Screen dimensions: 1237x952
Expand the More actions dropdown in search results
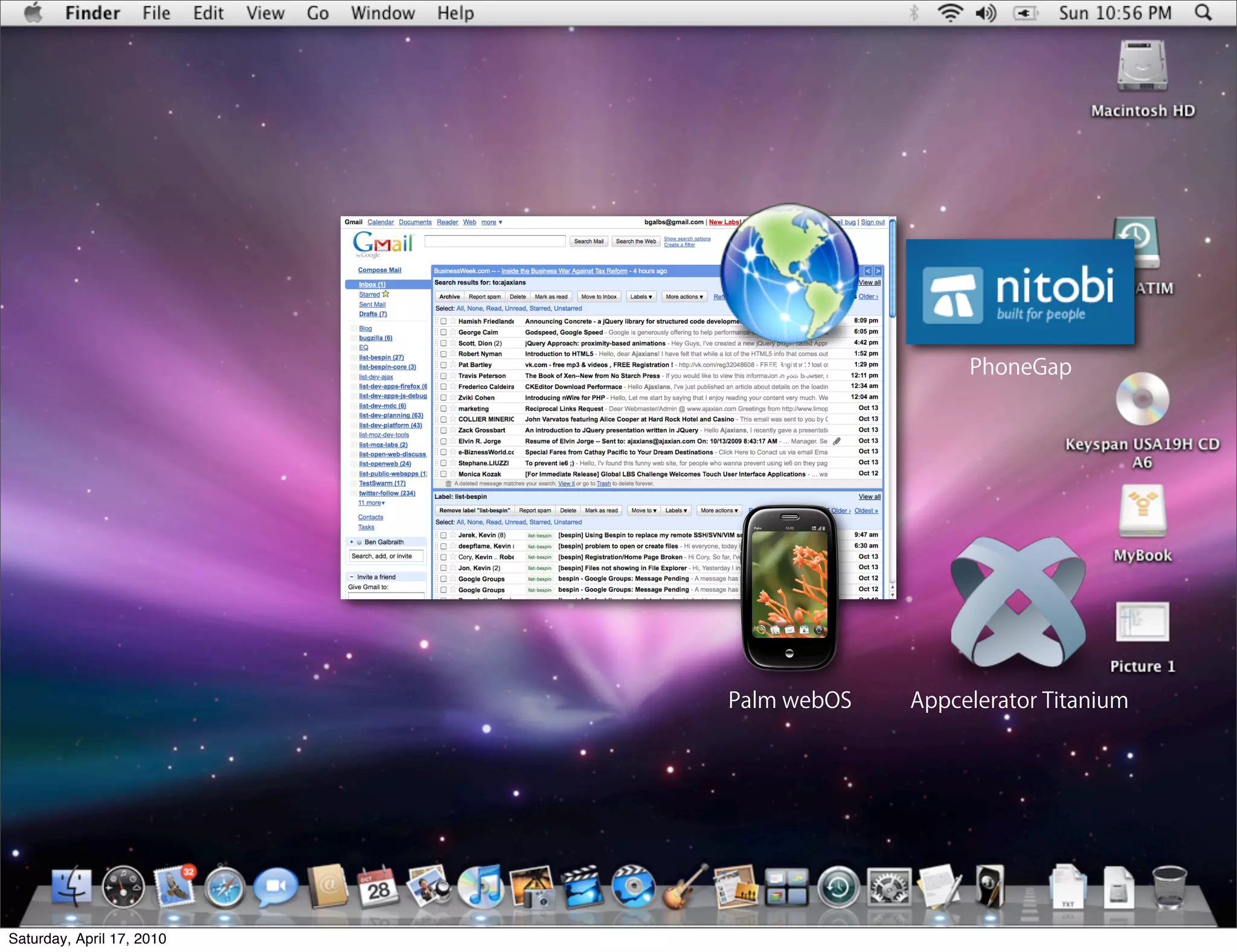point(684,297)
